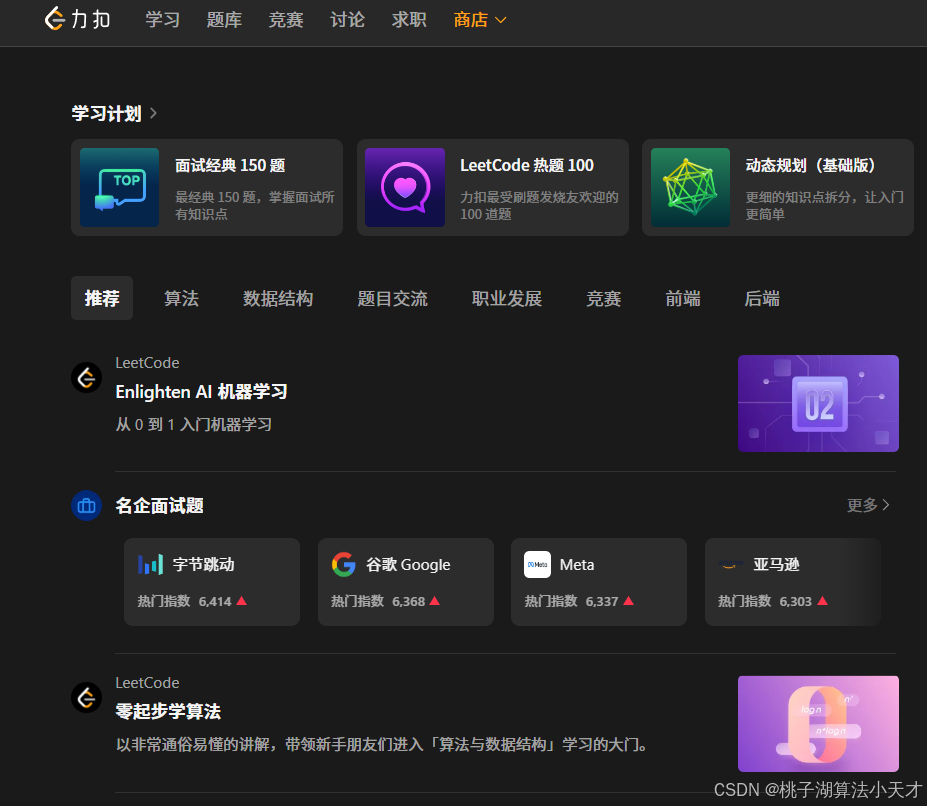This screenshot has height=806, width=927.
Task: Open 求职 in the navigation bar
Action: [409, 20]
